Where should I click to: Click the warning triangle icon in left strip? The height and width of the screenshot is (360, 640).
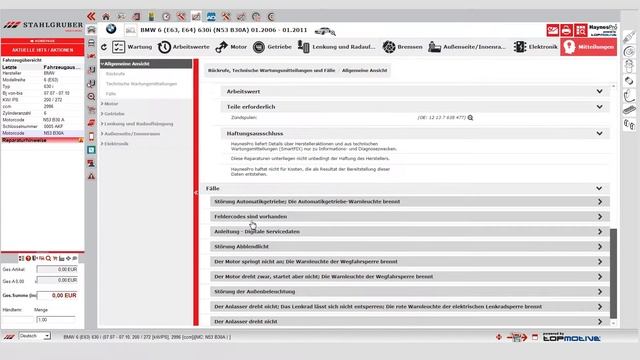91,176
